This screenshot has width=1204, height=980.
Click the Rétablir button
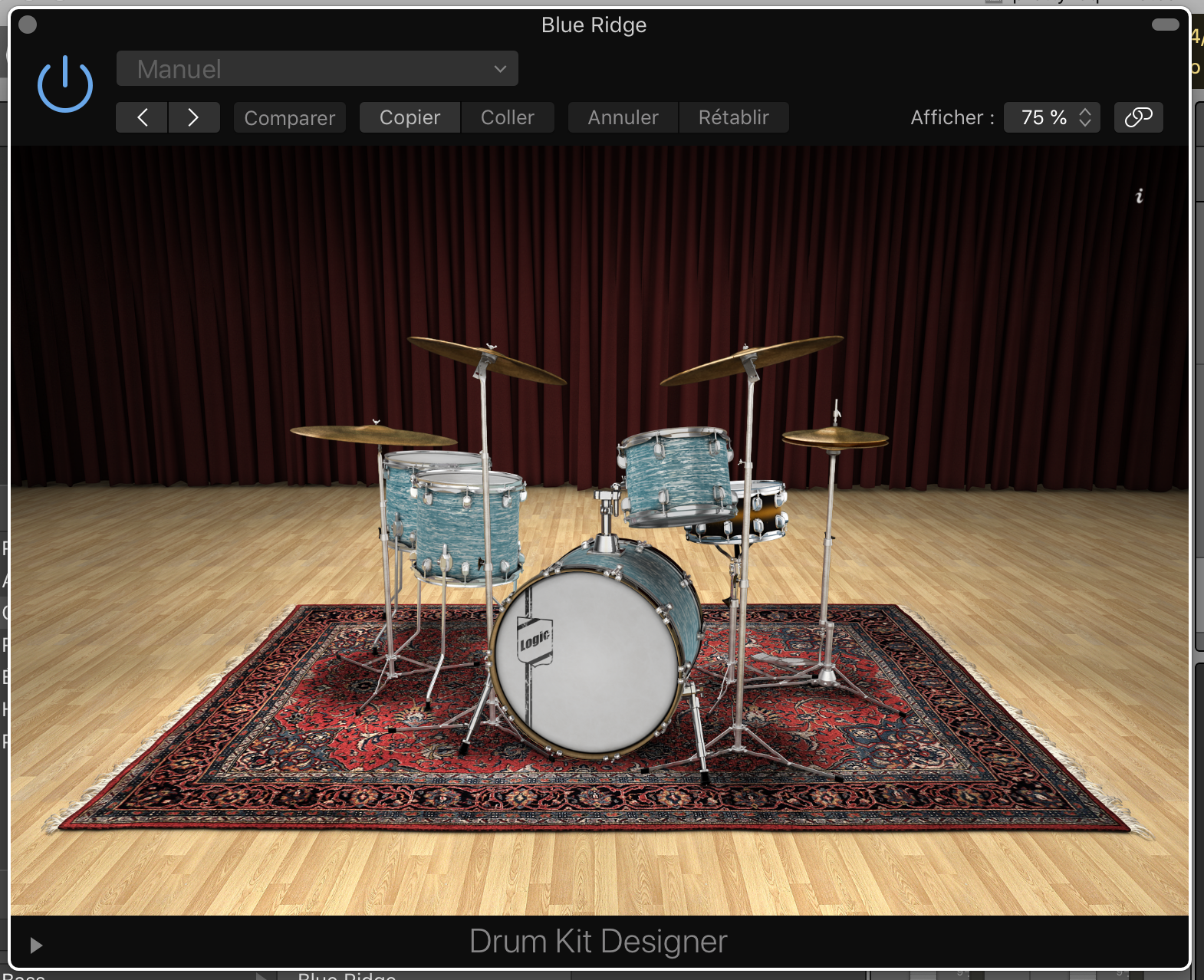pos(734,117)
